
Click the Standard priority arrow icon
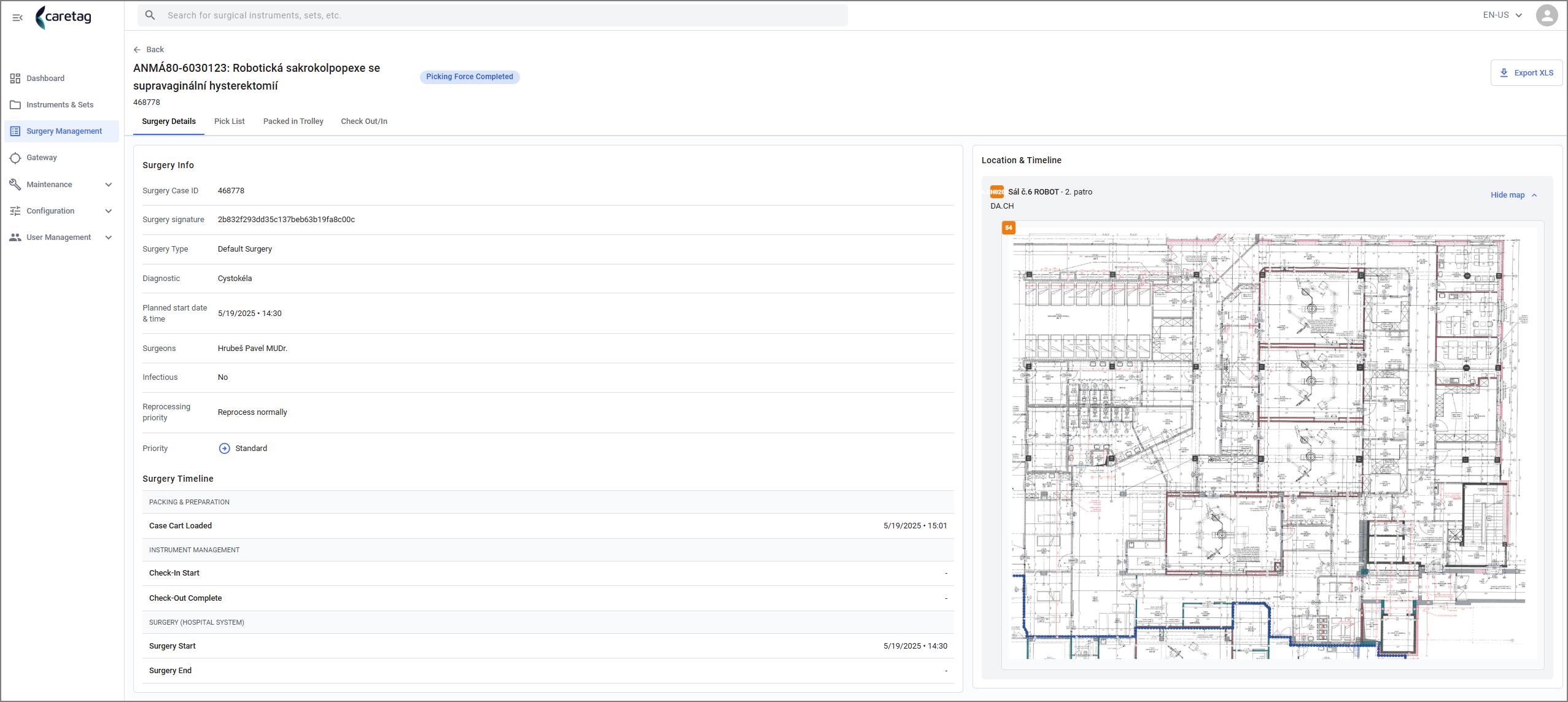tap(225, 449)
